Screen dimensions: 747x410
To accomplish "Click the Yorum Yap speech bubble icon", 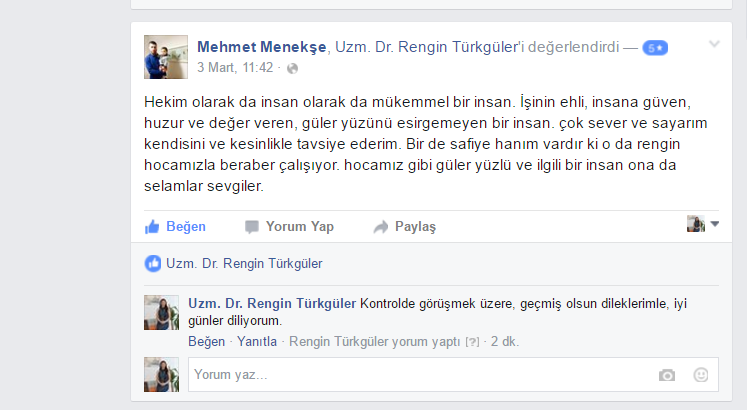I will [x=252, y=227].
